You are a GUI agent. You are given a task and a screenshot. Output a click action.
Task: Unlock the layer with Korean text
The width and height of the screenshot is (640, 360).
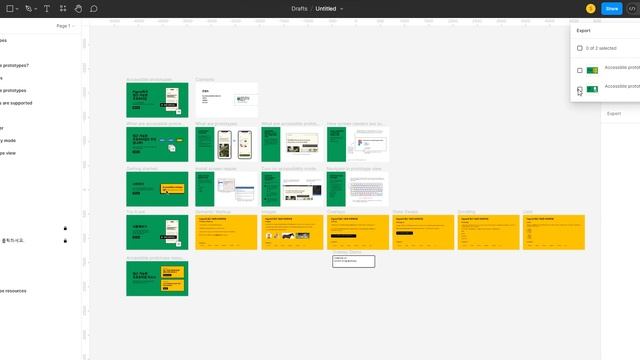coord(65,241)
